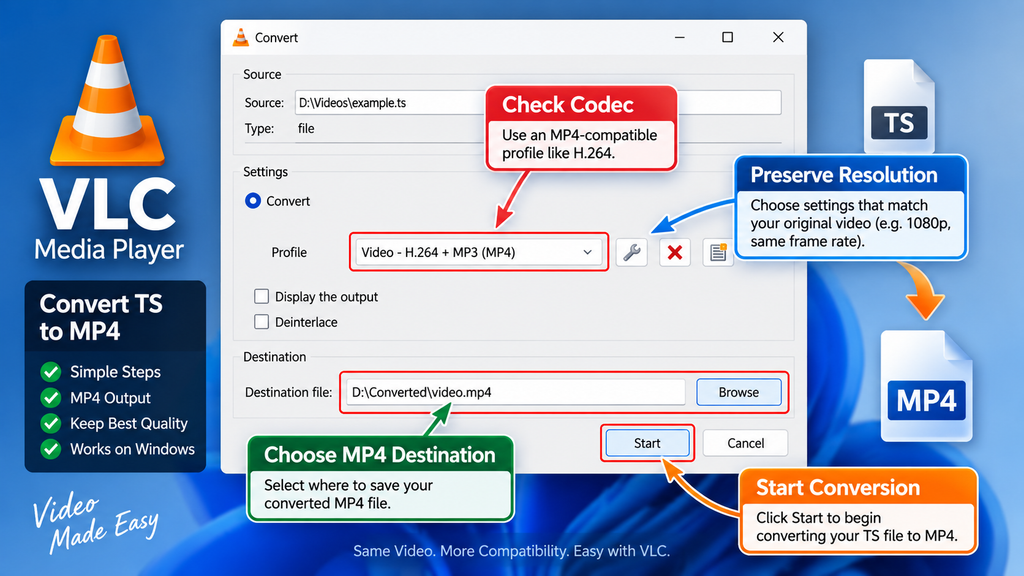1024x576 pixels.
Task: Click the Destination file field D:\Converted\video.mp4
Action: [515, 392]
